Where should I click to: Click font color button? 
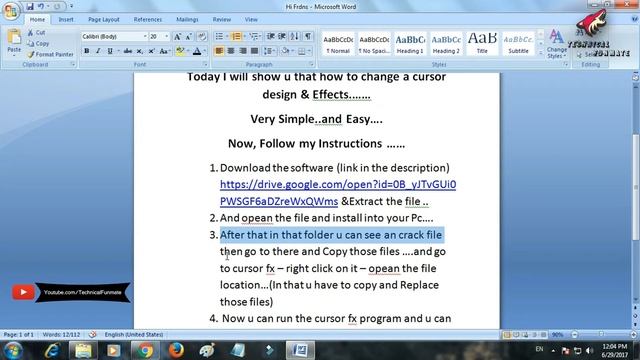[197, 51]
